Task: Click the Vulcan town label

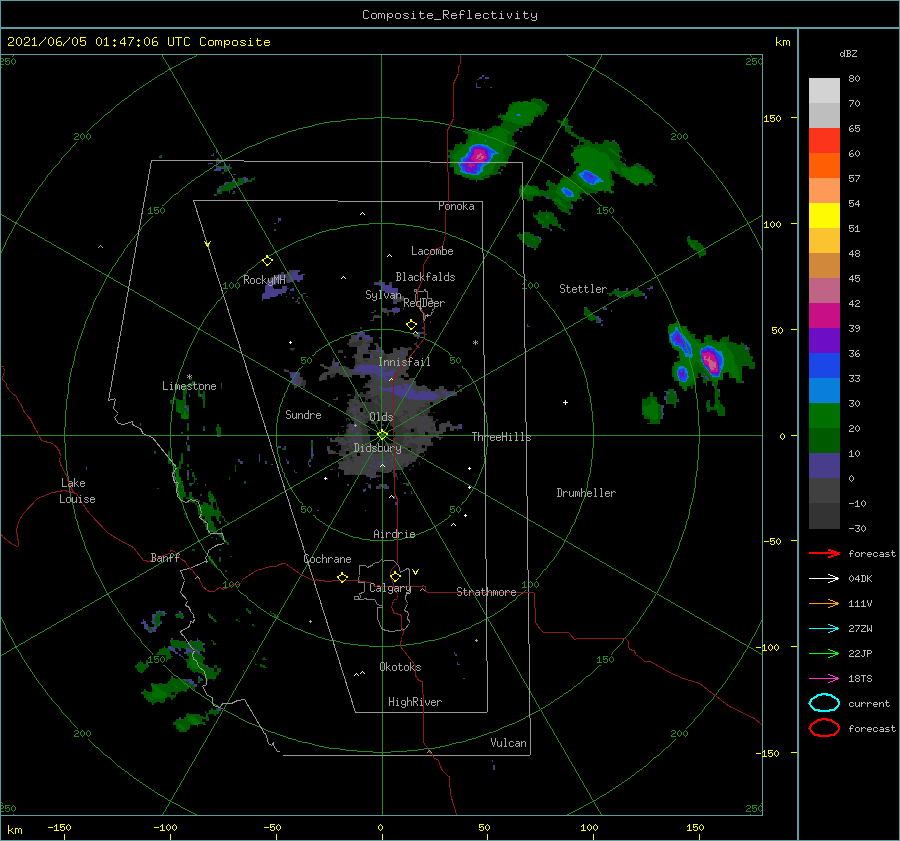Action: 508,743
